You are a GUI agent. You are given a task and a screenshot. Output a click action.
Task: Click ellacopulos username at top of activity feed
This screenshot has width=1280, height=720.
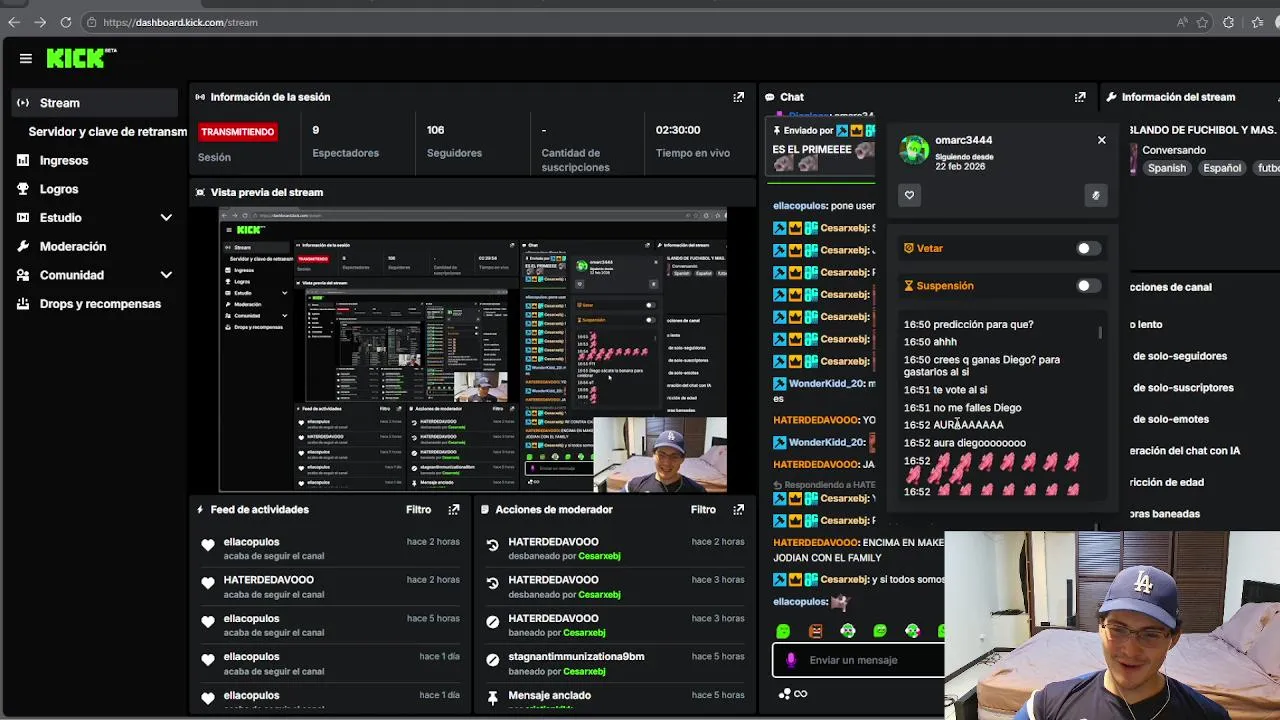tap(251, 542)
